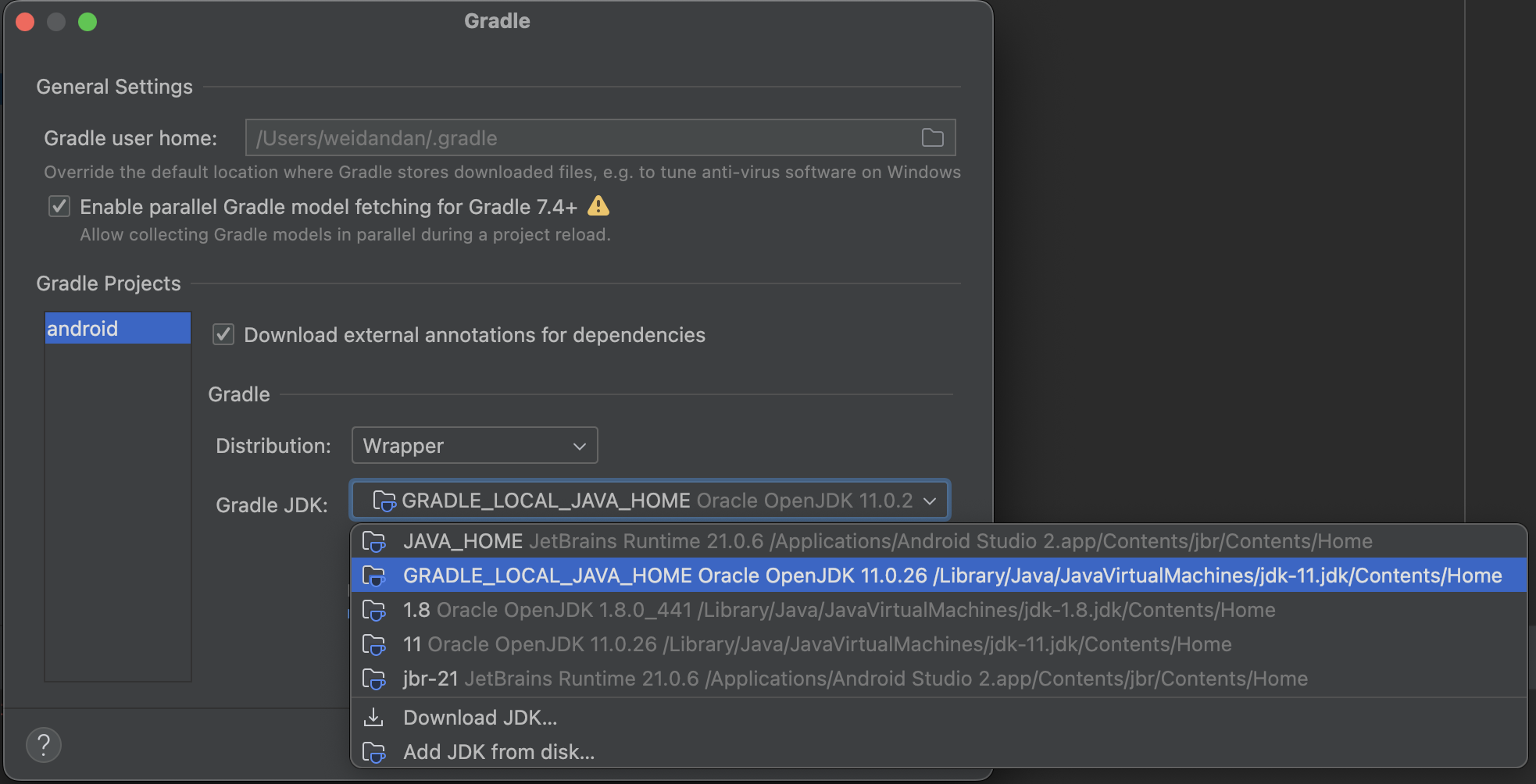Screen dimensions: 1536x784
Task: Click the JDK icon of the highlighted GRADLE_LOCAL_JAVA_HOME row
Action: [x=374, y=576]
